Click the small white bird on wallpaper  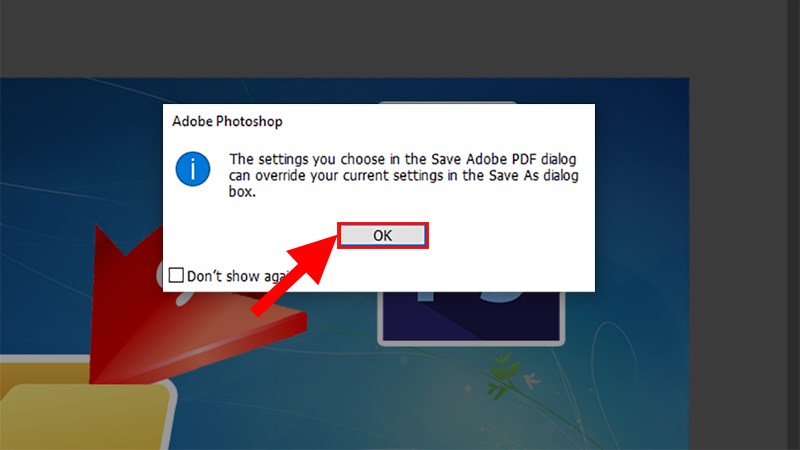point(531,381)
